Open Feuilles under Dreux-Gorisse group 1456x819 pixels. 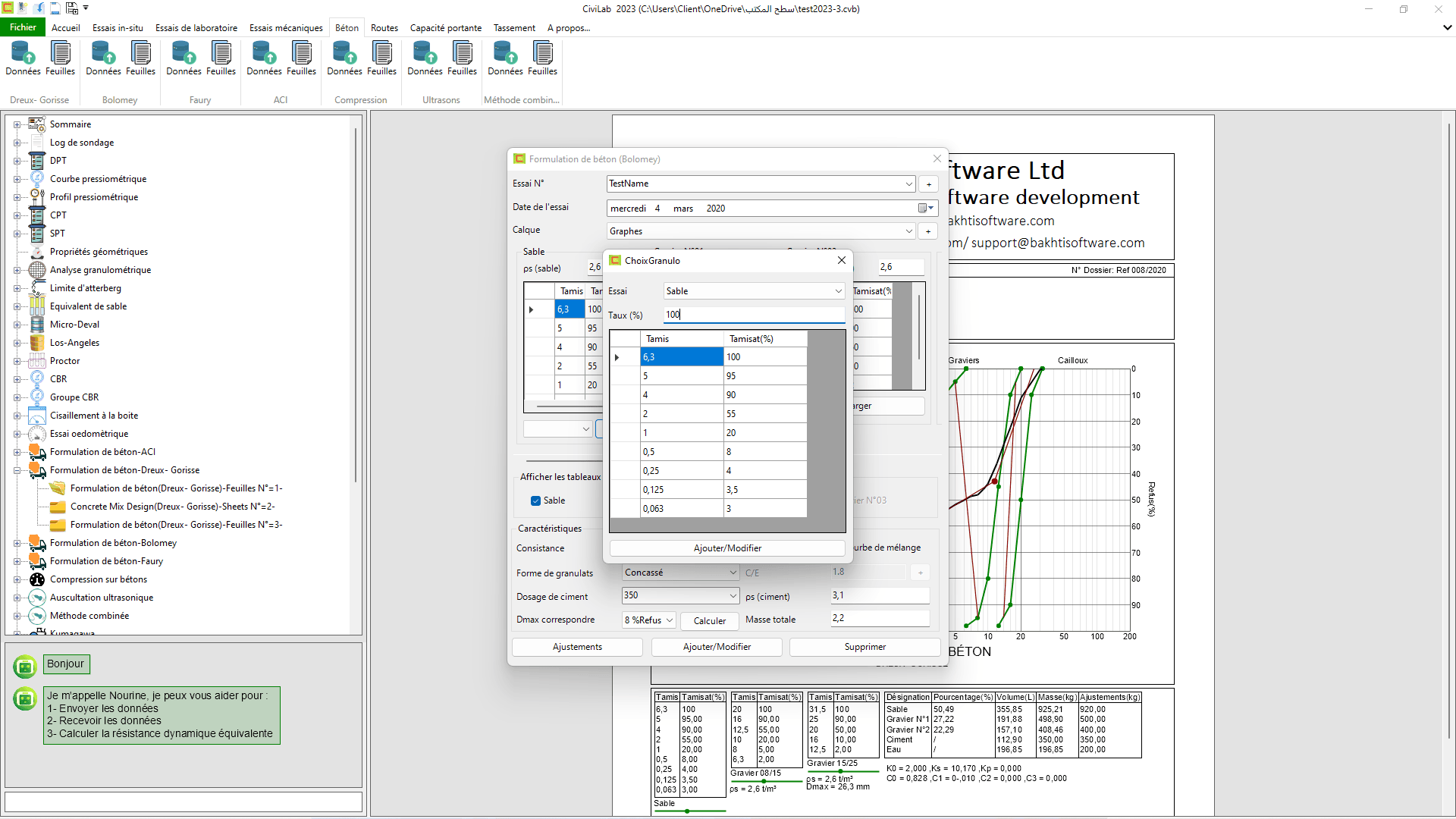point(60,58)
